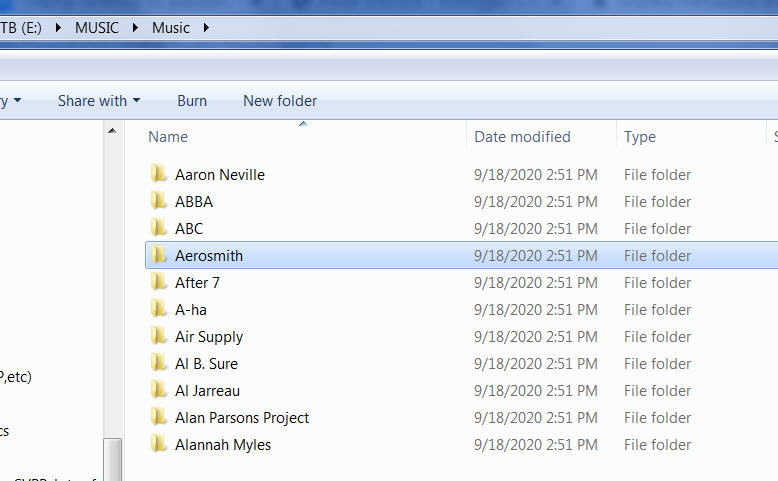The image size is (778, 481).
Task: Select the Al Jarreau folder icon
Action: pos(158,390)
